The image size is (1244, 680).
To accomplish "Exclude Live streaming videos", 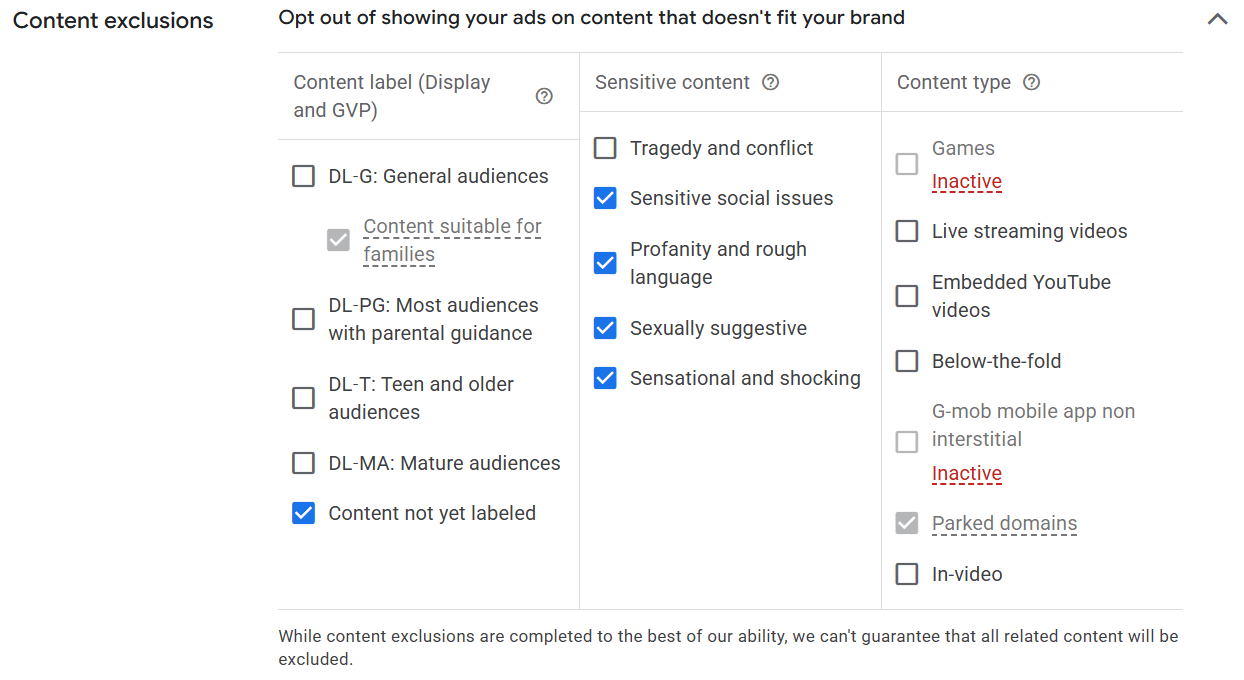I will click(907, 231).
